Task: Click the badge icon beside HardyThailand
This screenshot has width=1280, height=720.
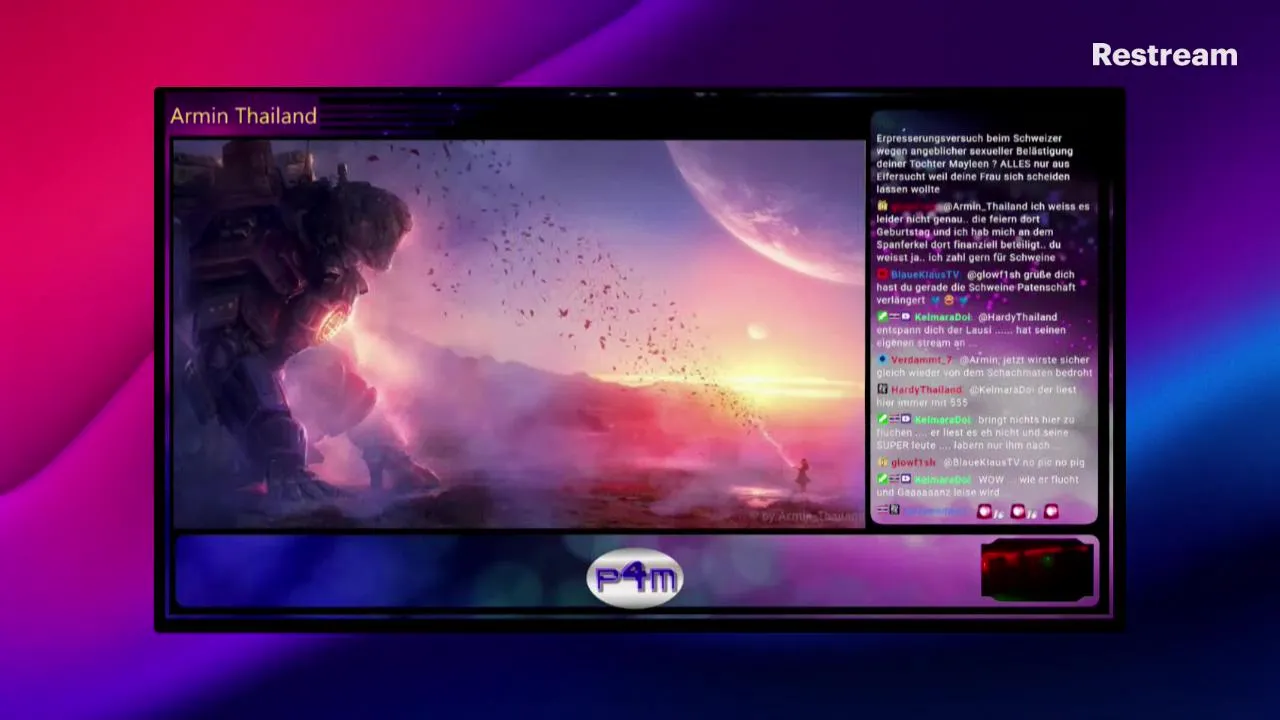Action: click(x=883, y=390)
